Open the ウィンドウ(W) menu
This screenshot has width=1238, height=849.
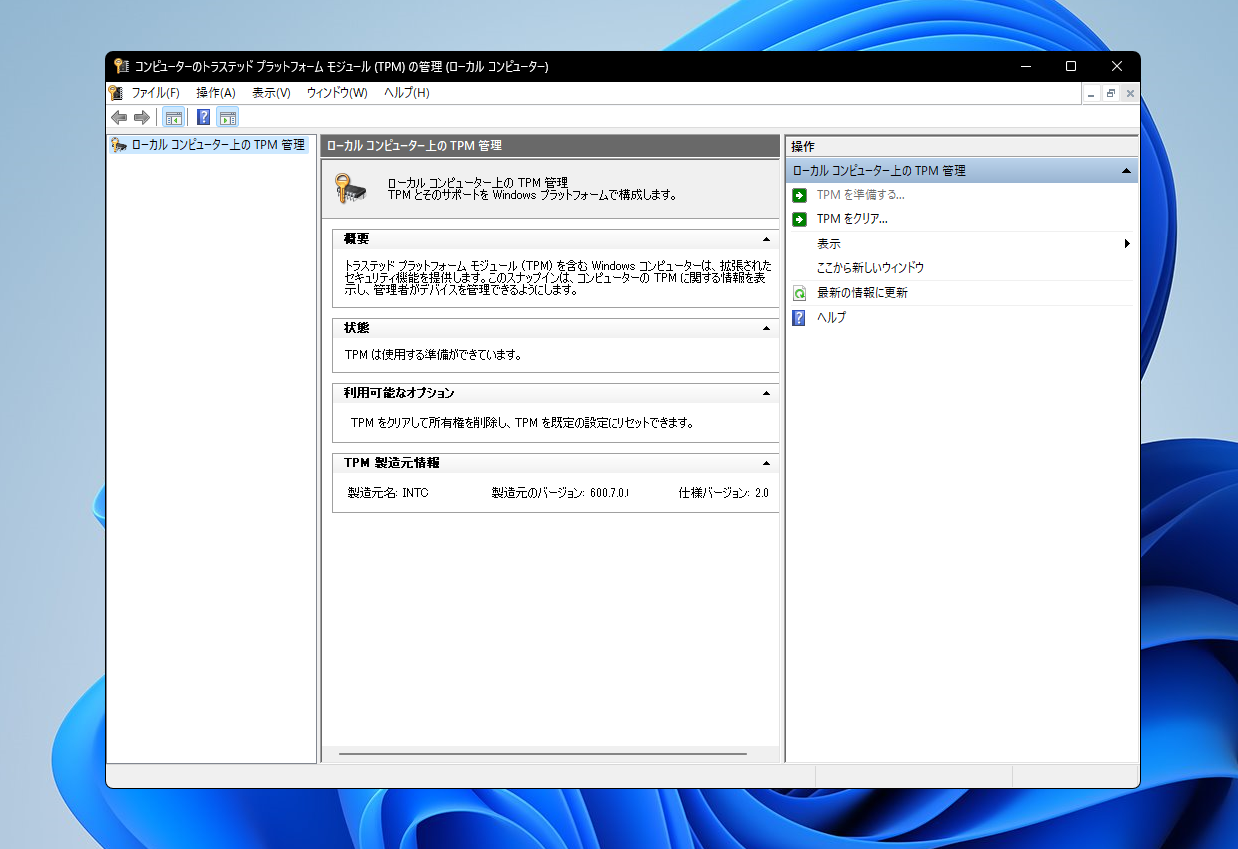pyautogui.click(x=337, y=93)
